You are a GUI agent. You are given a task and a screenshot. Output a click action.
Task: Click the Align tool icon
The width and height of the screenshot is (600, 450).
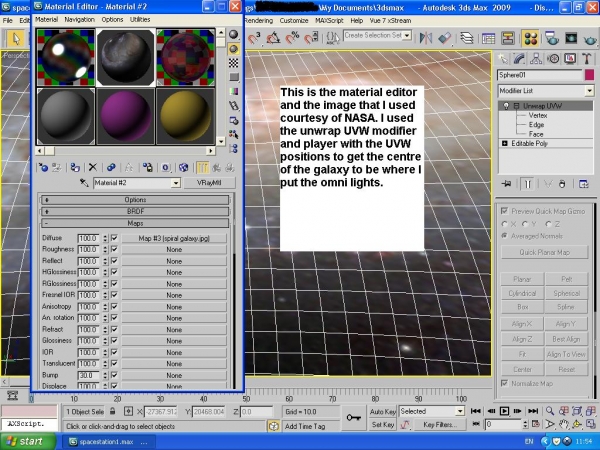coord(445,38)
